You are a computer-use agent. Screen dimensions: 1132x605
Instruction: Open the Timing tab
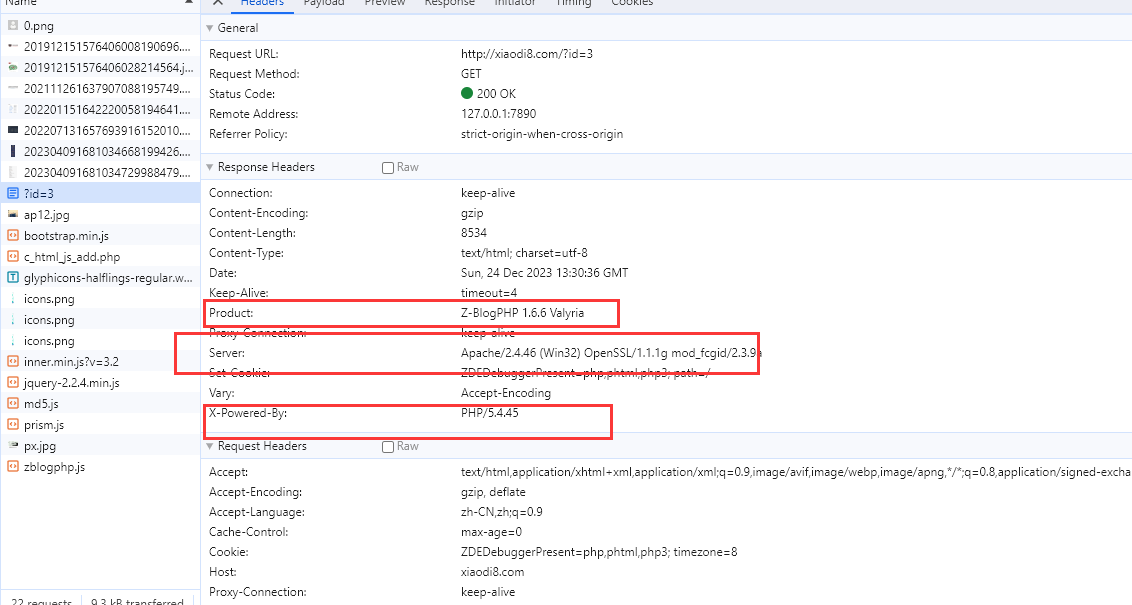pyautogui.click(x=573, y=3)
